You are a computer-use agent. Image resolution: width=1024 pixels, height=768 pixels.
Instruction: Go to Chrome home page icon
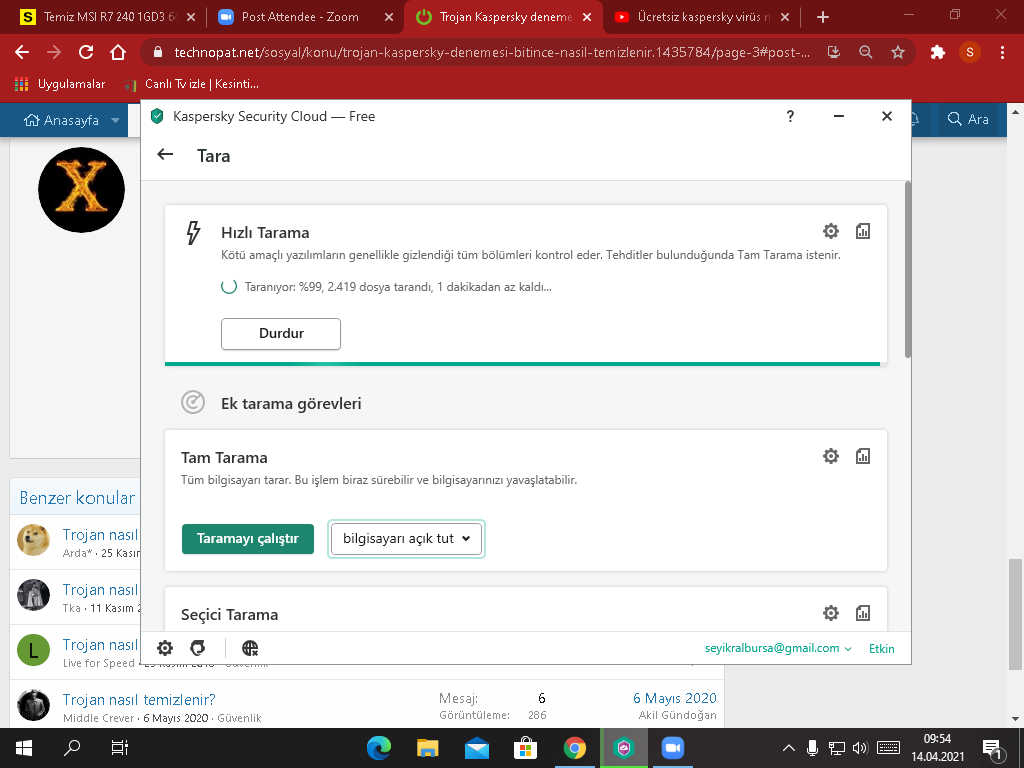[x=118, y=52]
